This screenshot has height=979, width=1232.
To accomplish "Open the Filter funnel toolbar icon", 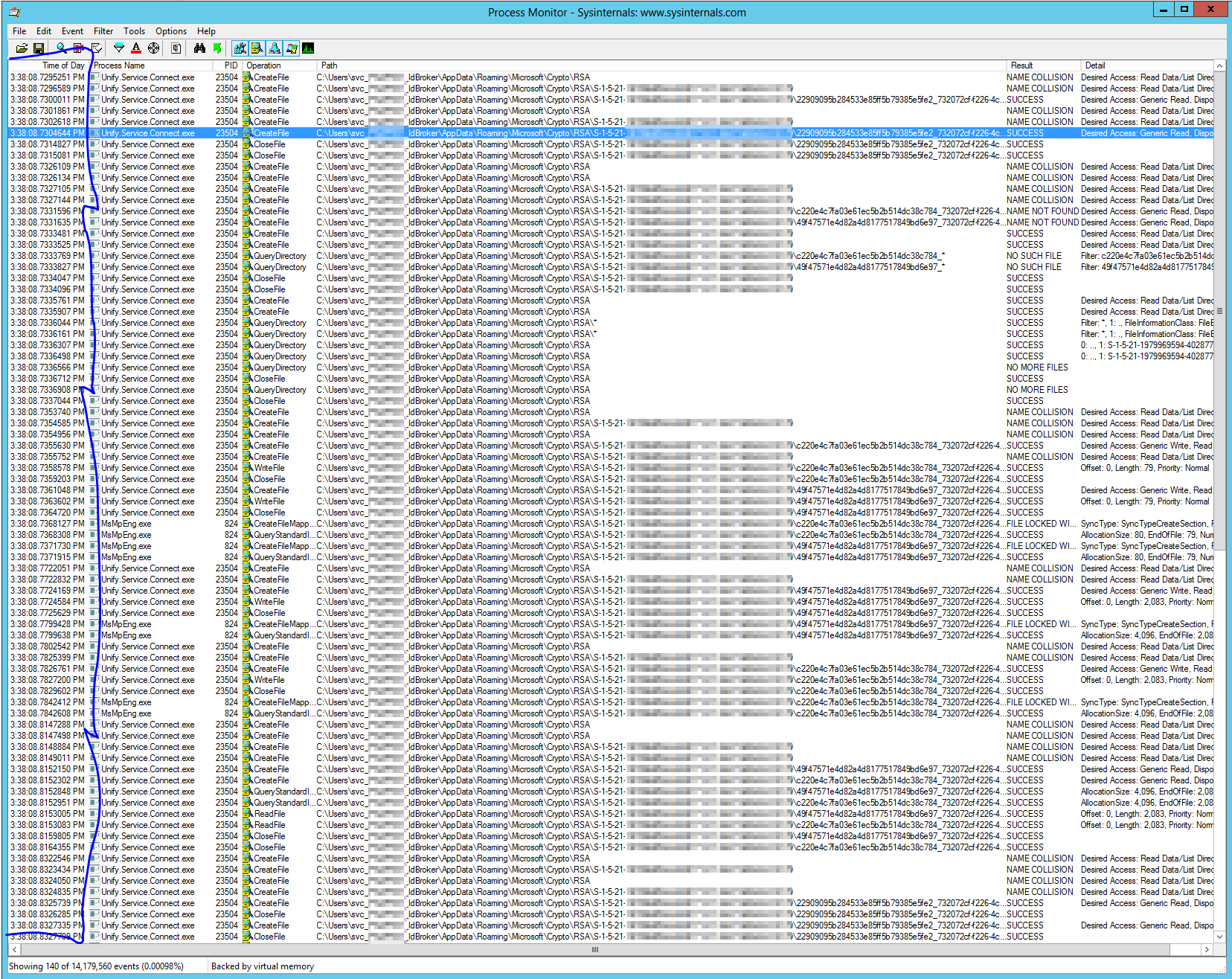I will pyautogui.click(x=119, y=48).
